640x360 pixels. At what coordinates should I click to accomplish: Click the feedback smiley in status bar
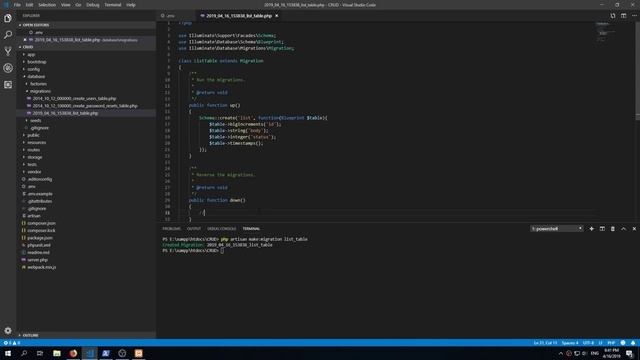(x=623, y=343)
